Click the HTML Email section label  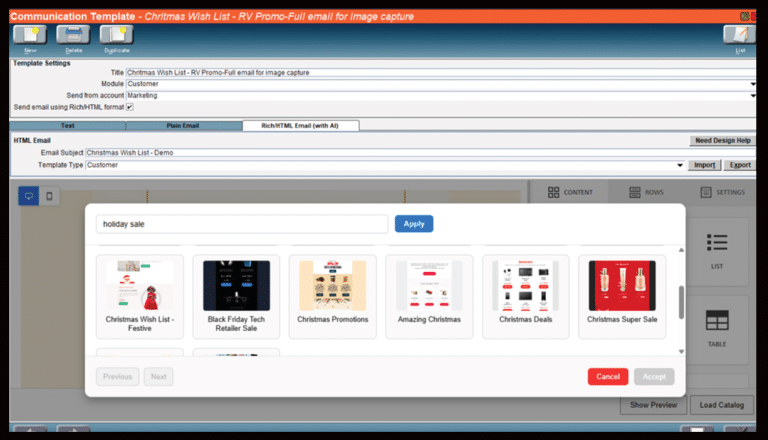click(32, 141)
